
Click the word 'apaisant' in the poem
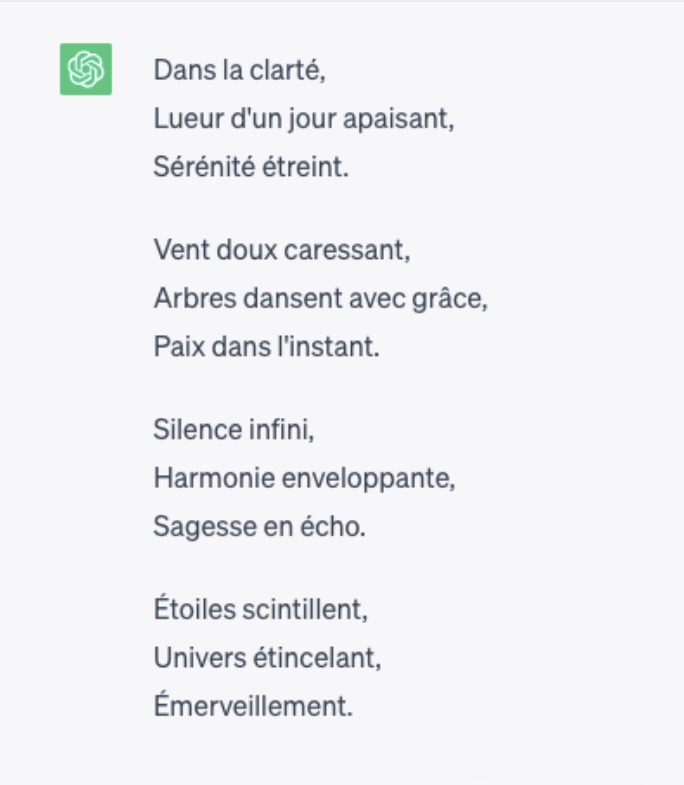[x=404, y=119]
